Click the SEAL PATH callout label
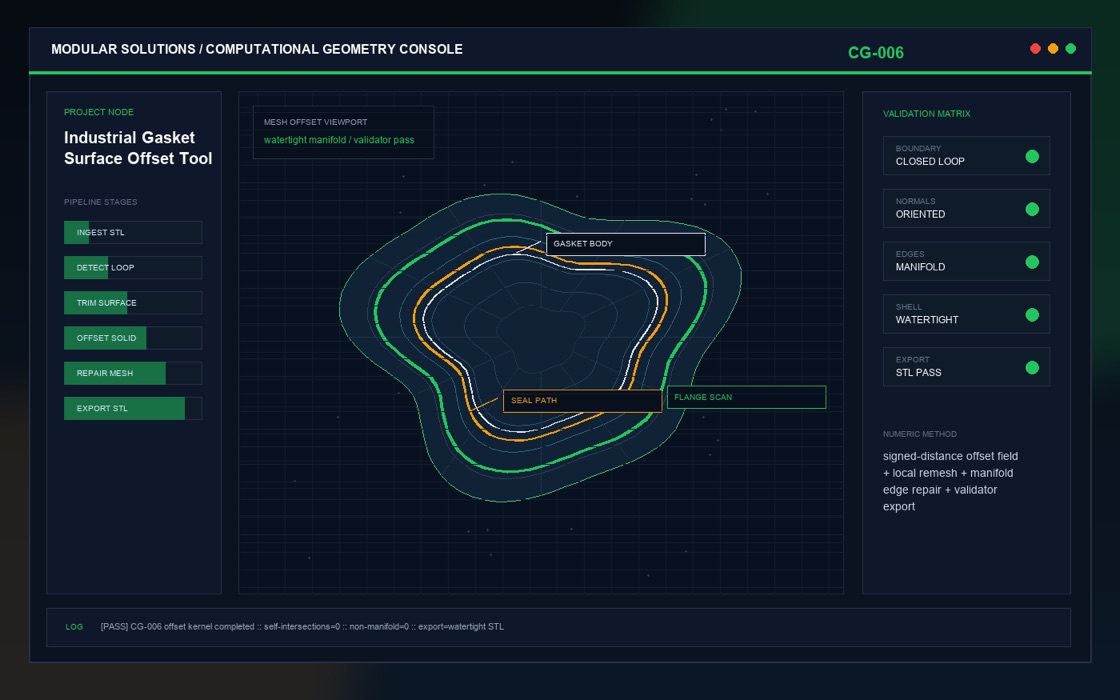This screenshot has width=1120, height=700. point(582,401)
